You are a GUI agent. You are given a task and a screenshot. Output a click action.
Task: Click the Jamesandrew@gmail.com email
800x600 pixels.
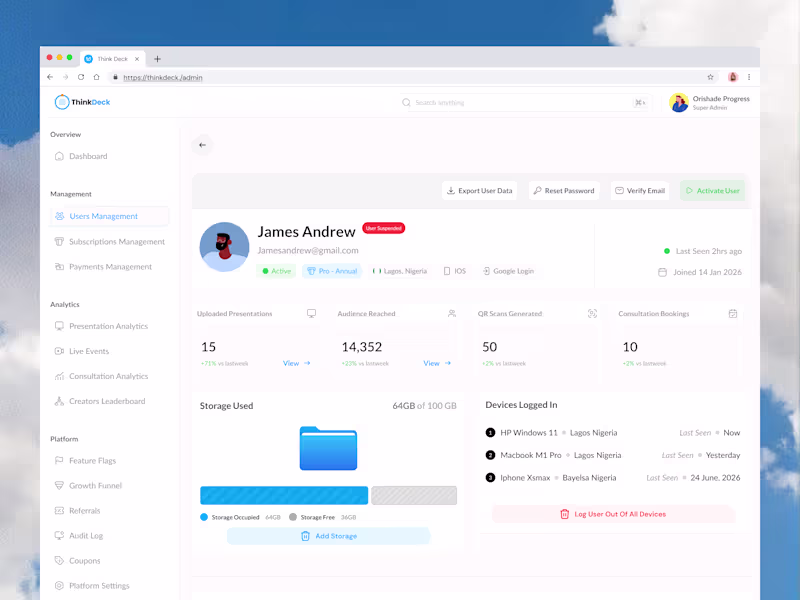tap(308, 251)
